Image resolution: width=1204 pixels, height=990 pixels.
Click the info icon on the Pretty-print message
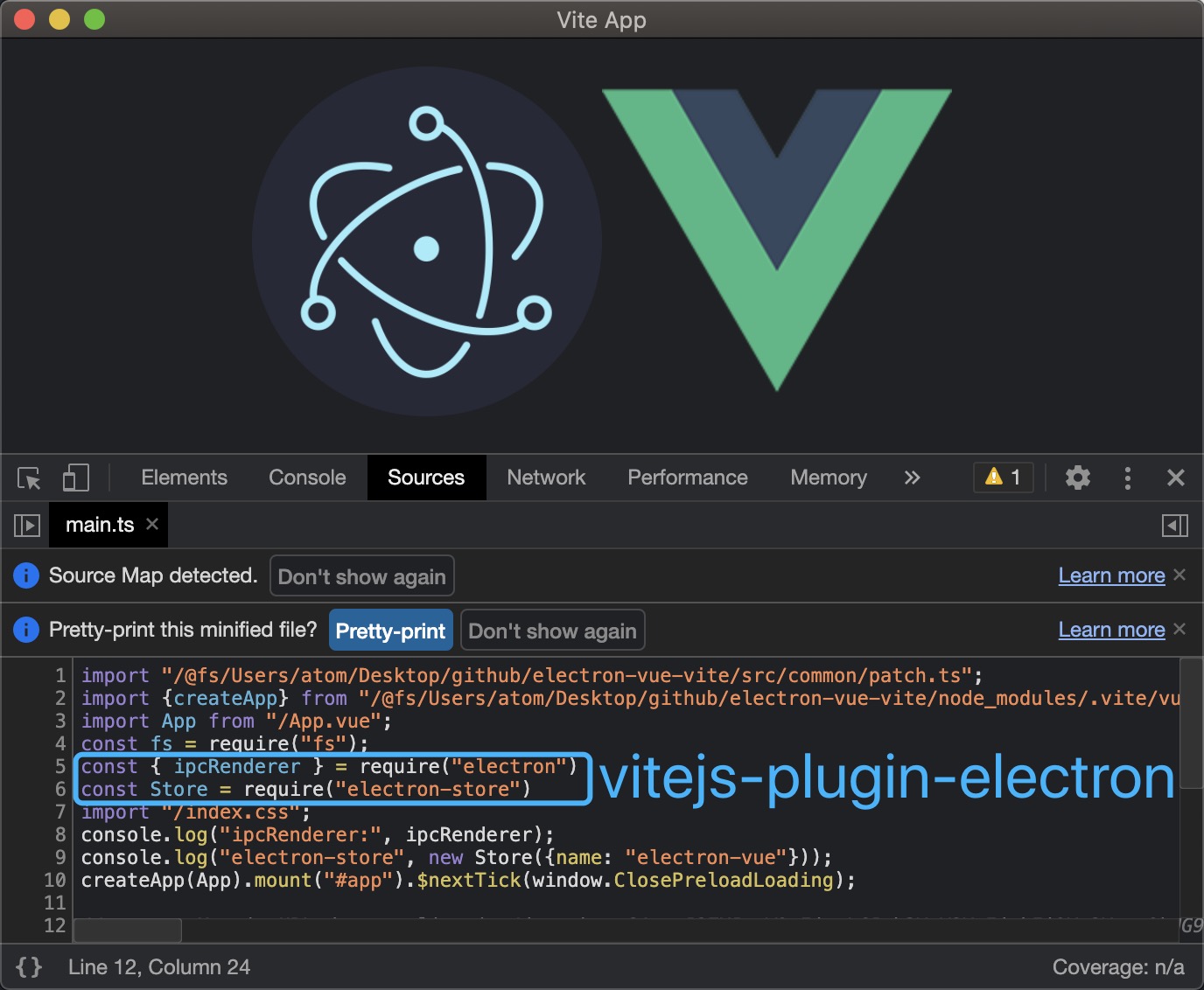(26, 629)
